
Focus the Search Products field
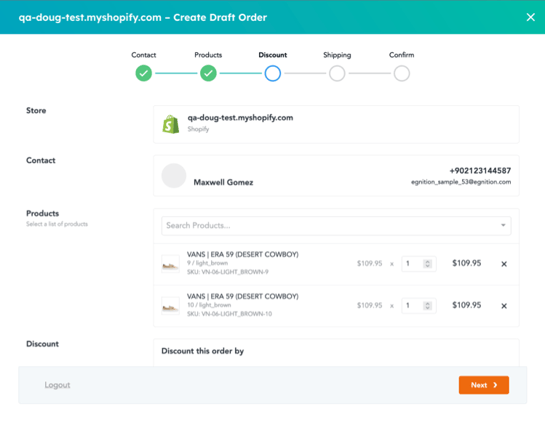pos(336,226)
